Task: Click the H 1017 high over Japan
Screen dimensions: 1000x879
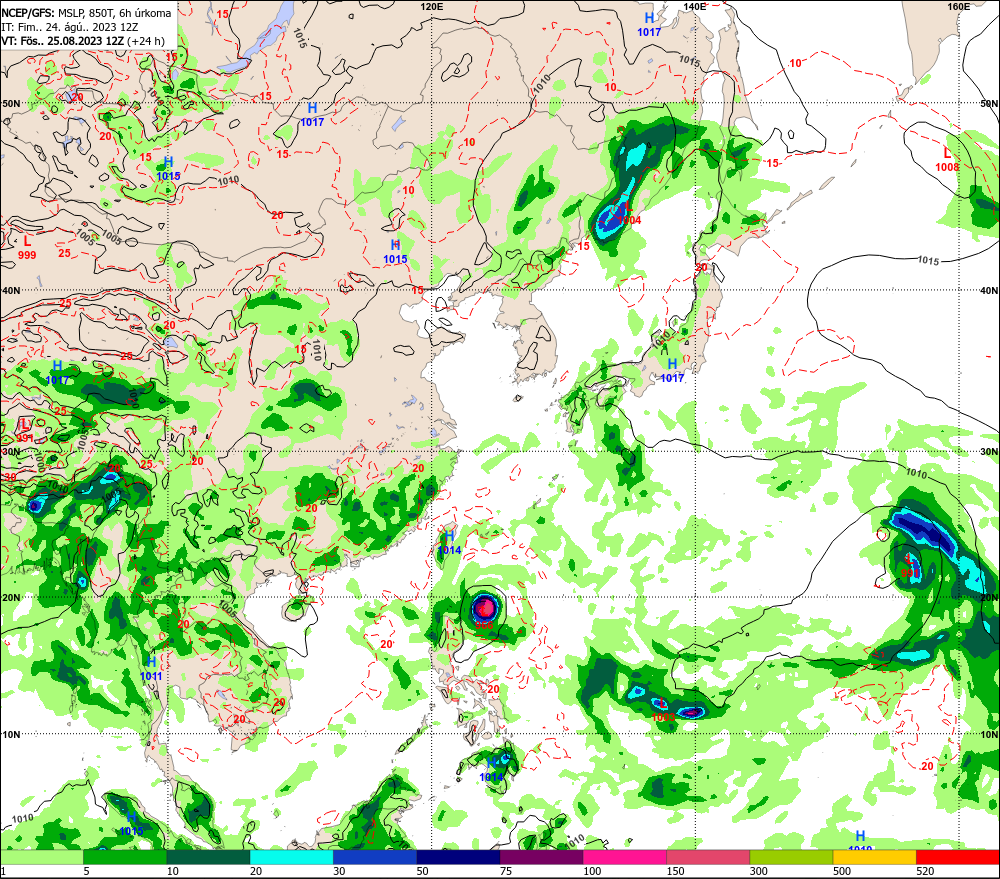Action: (672, 370)
